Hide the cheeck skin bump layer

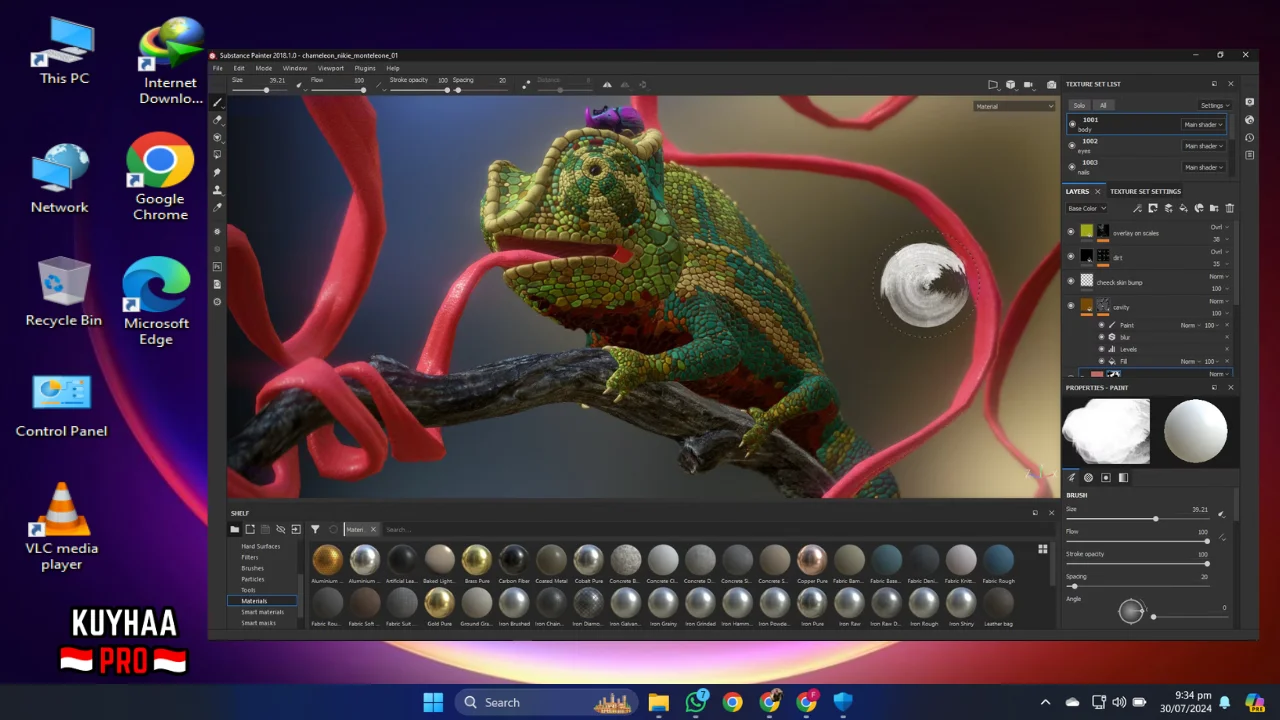[1071, 281]
